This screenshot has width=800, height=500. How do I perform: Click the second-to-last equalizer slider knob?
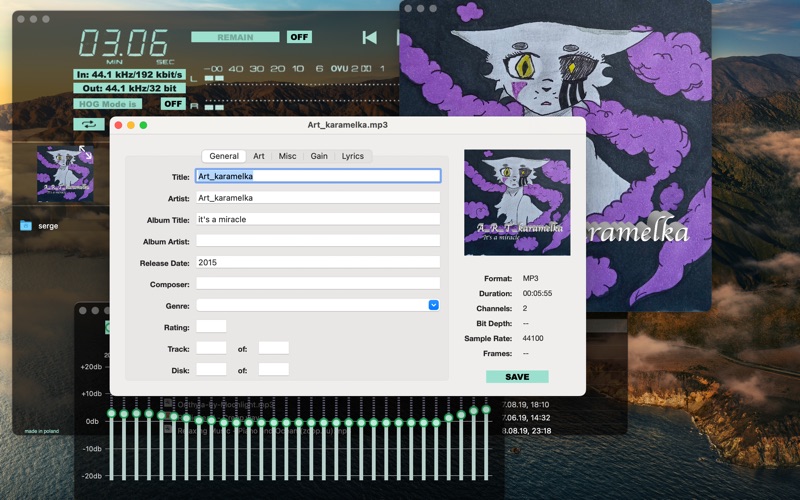click(x=473, y=411)
